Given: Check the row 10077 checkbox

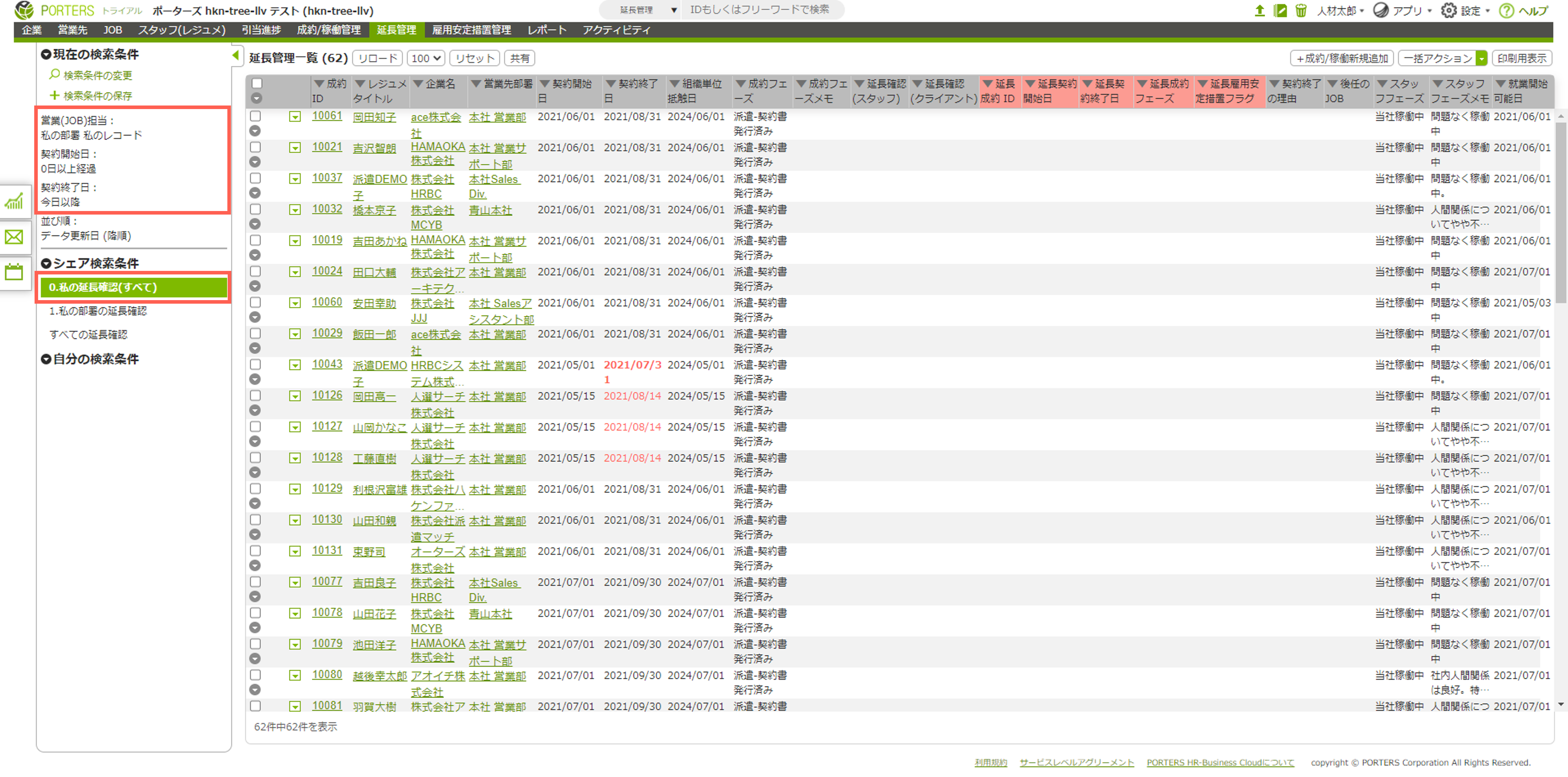Looking at the screenshot, I should click(x=256, y=582).
